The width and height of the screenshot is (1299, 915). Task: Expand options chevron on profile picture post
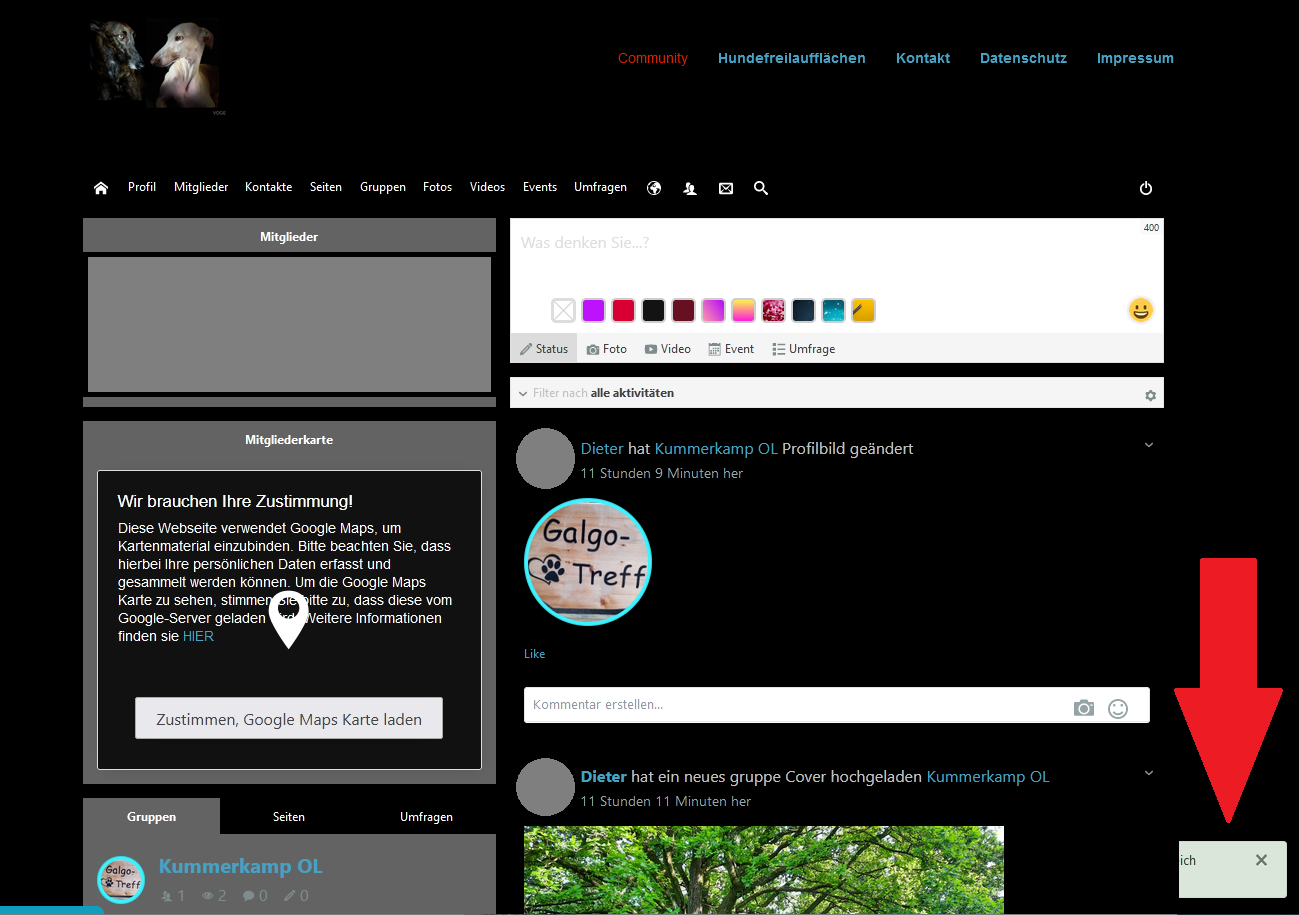(x=1149, y=445)
